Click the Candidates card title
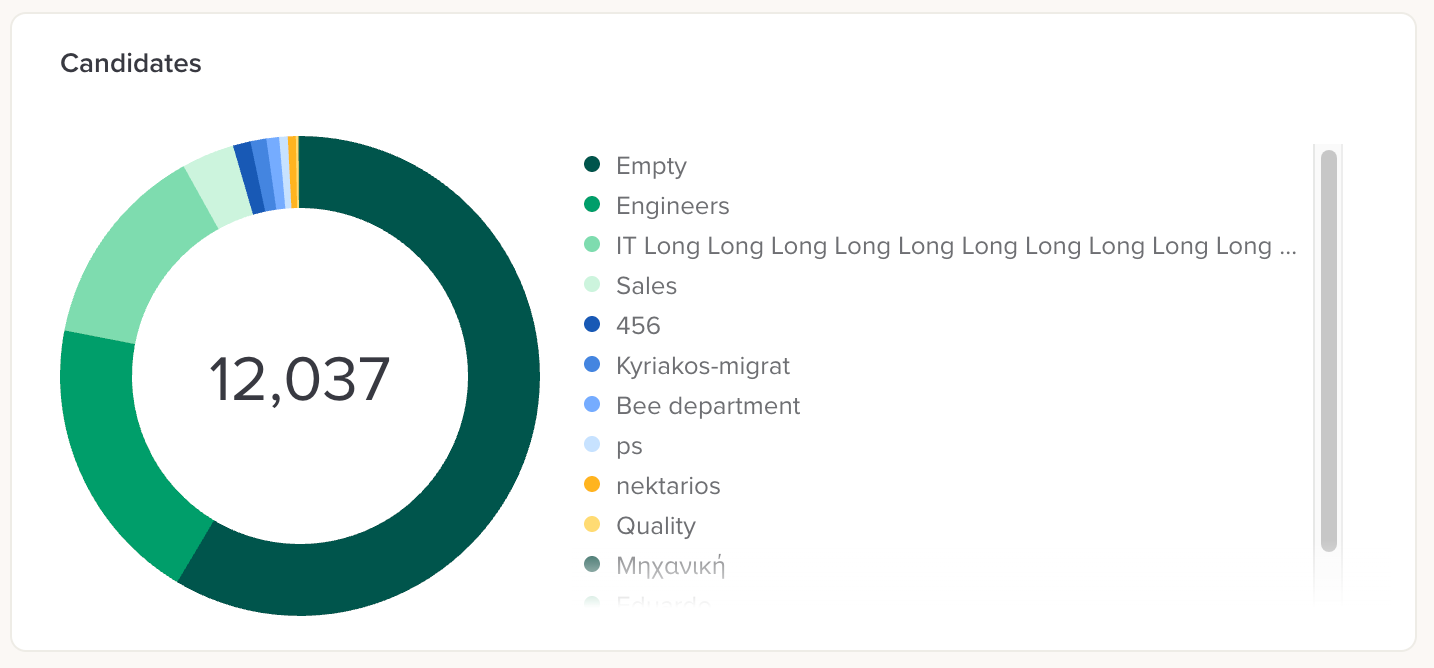The width and height of the screenshot is (1434, 668). [131, 63]
